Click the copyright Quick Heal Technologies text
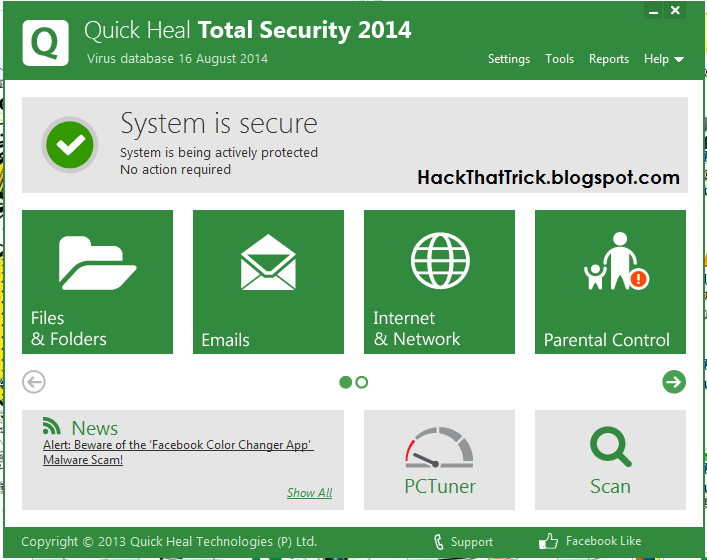This screenshot has width=707, height=560. pyautogui.click(x=169, y=542)
